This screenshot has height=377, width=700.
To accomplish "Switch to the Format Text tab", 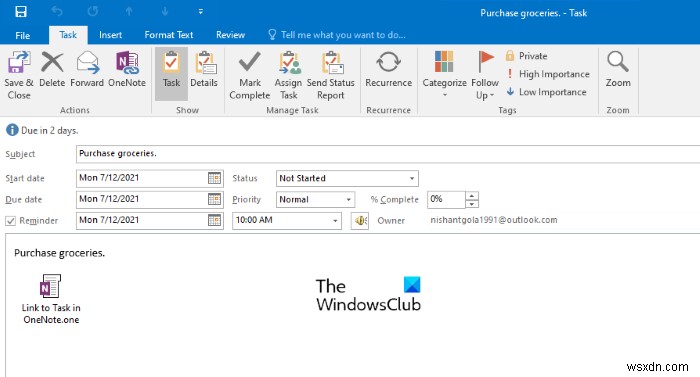I will click(x=169, y=35).
